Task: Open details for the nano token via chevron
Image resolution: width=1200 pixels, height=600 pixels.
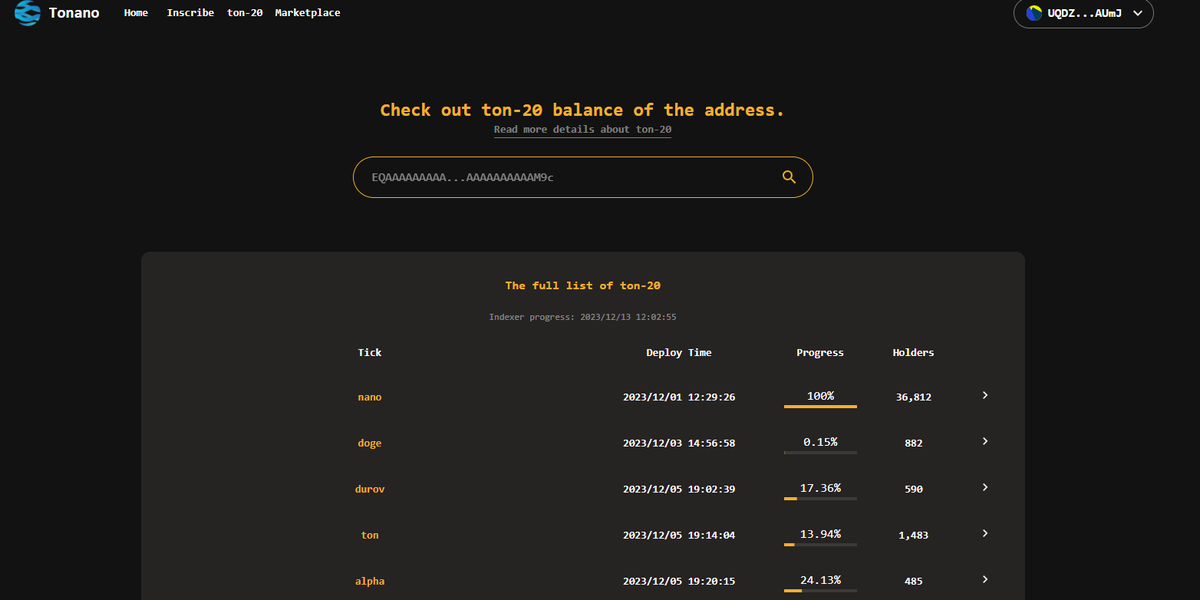Action: click(984, 396)
